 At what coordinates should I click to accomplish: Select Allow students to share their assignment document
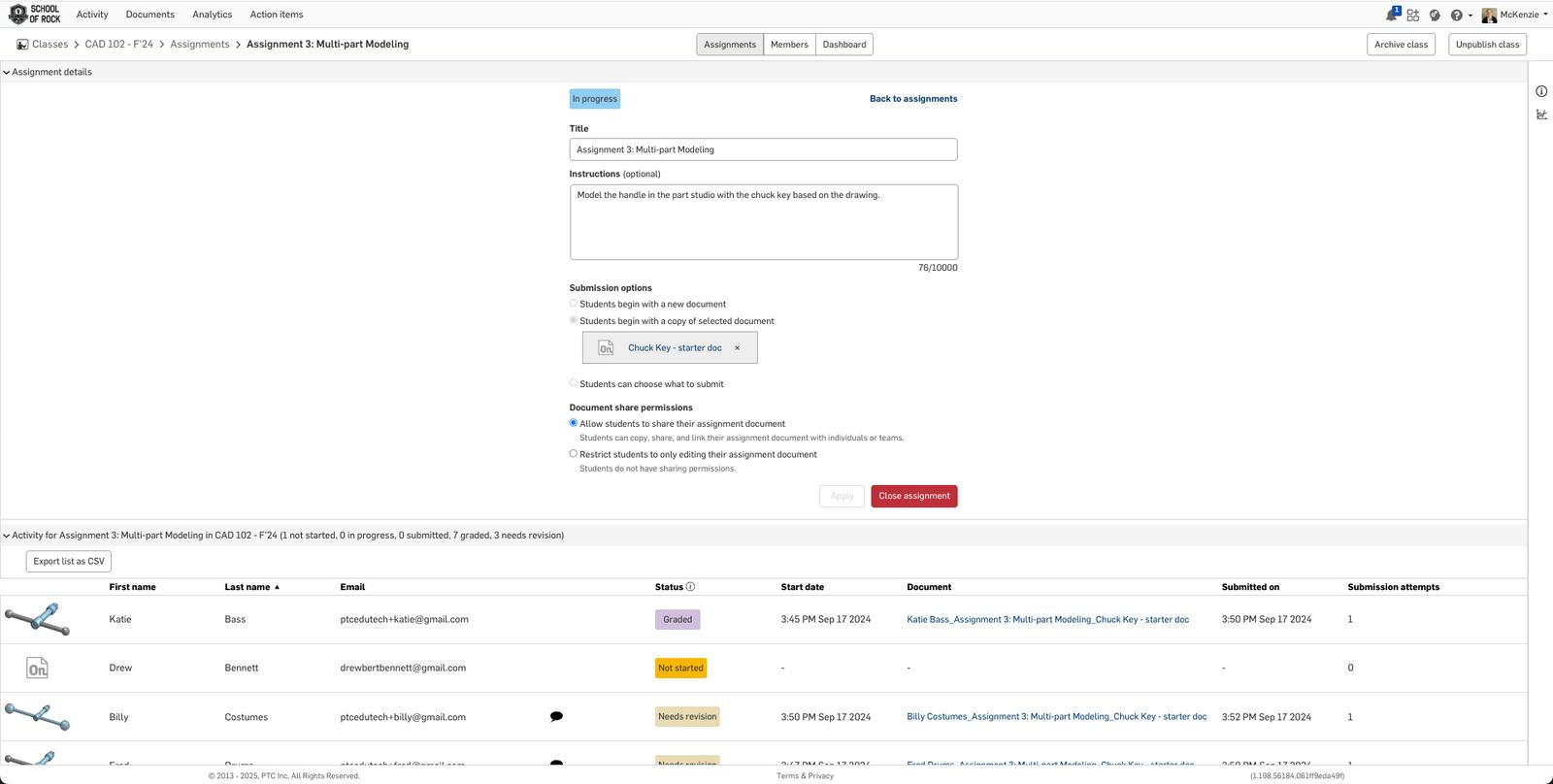click(574, 423)
